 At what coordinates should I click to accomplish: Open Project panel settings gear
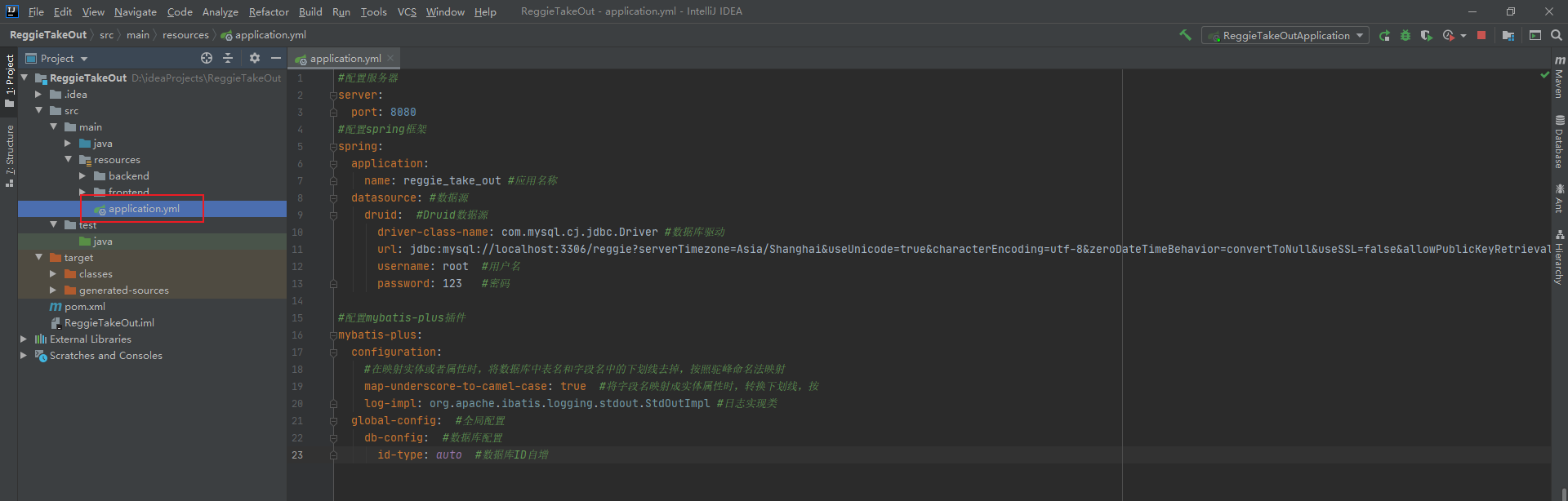pos(255,58)
